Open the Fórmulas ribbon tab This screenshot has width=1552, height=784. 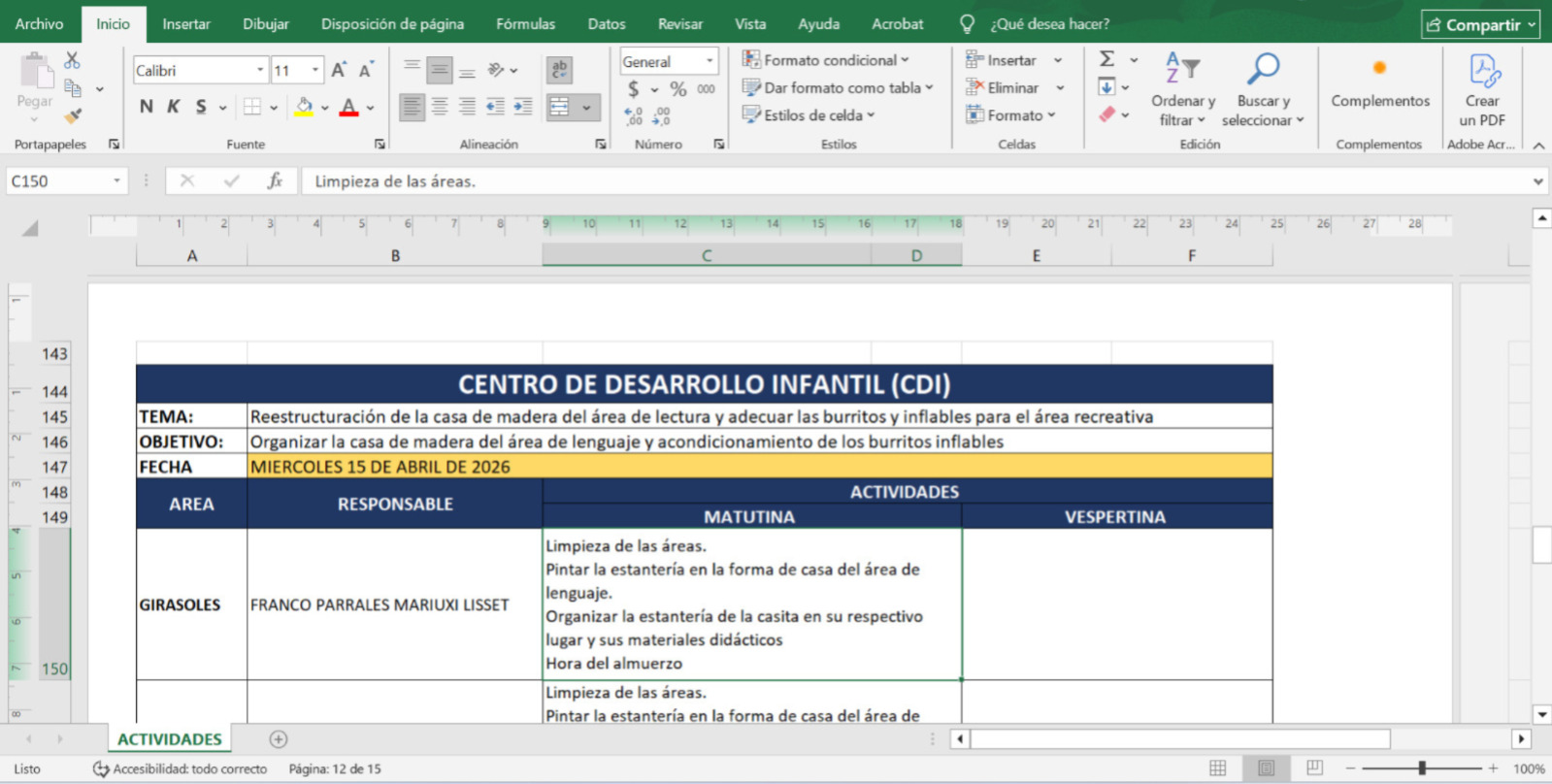pos(525,23)
